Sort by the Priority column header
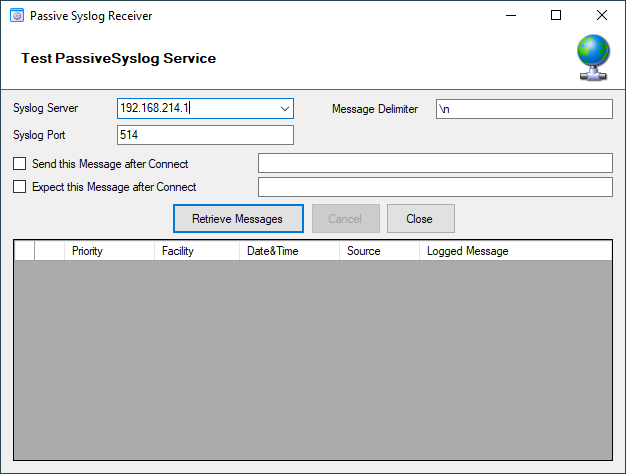Image resolution: width=626 pixels, height=474 pixels. (x=108, y=251)
